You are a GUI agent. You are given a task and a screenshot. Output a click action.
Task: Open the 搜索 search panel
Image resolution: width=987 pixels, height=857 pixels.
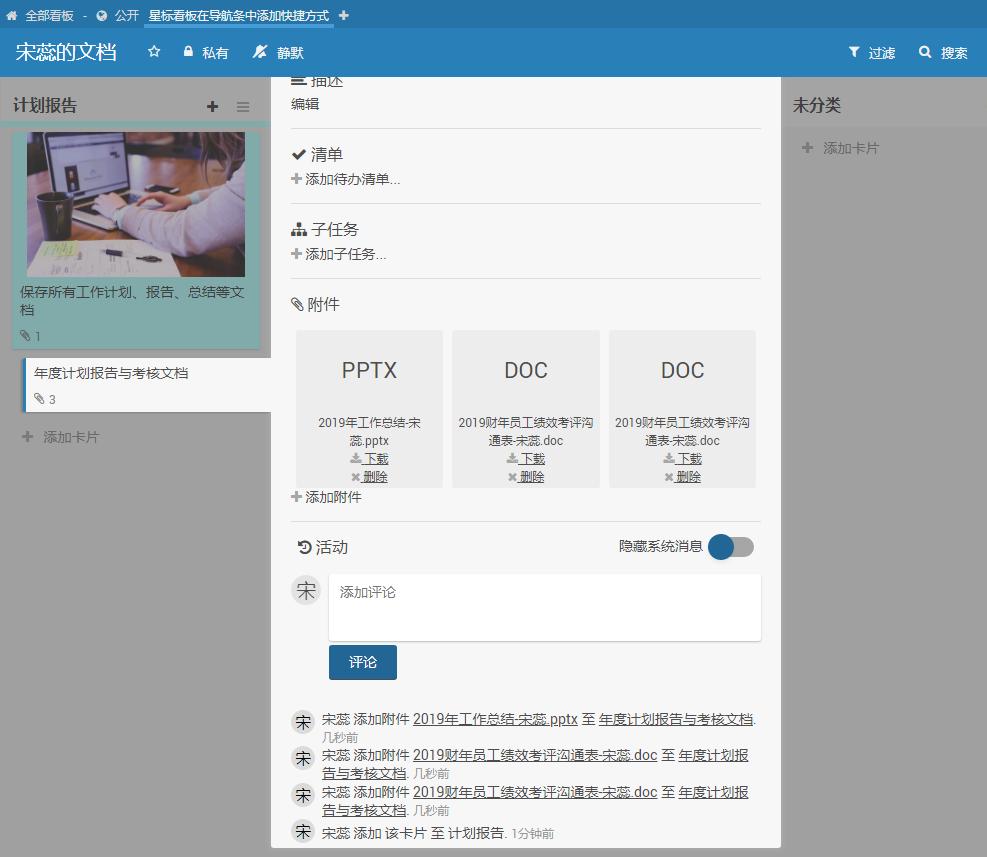coord(942,52)
